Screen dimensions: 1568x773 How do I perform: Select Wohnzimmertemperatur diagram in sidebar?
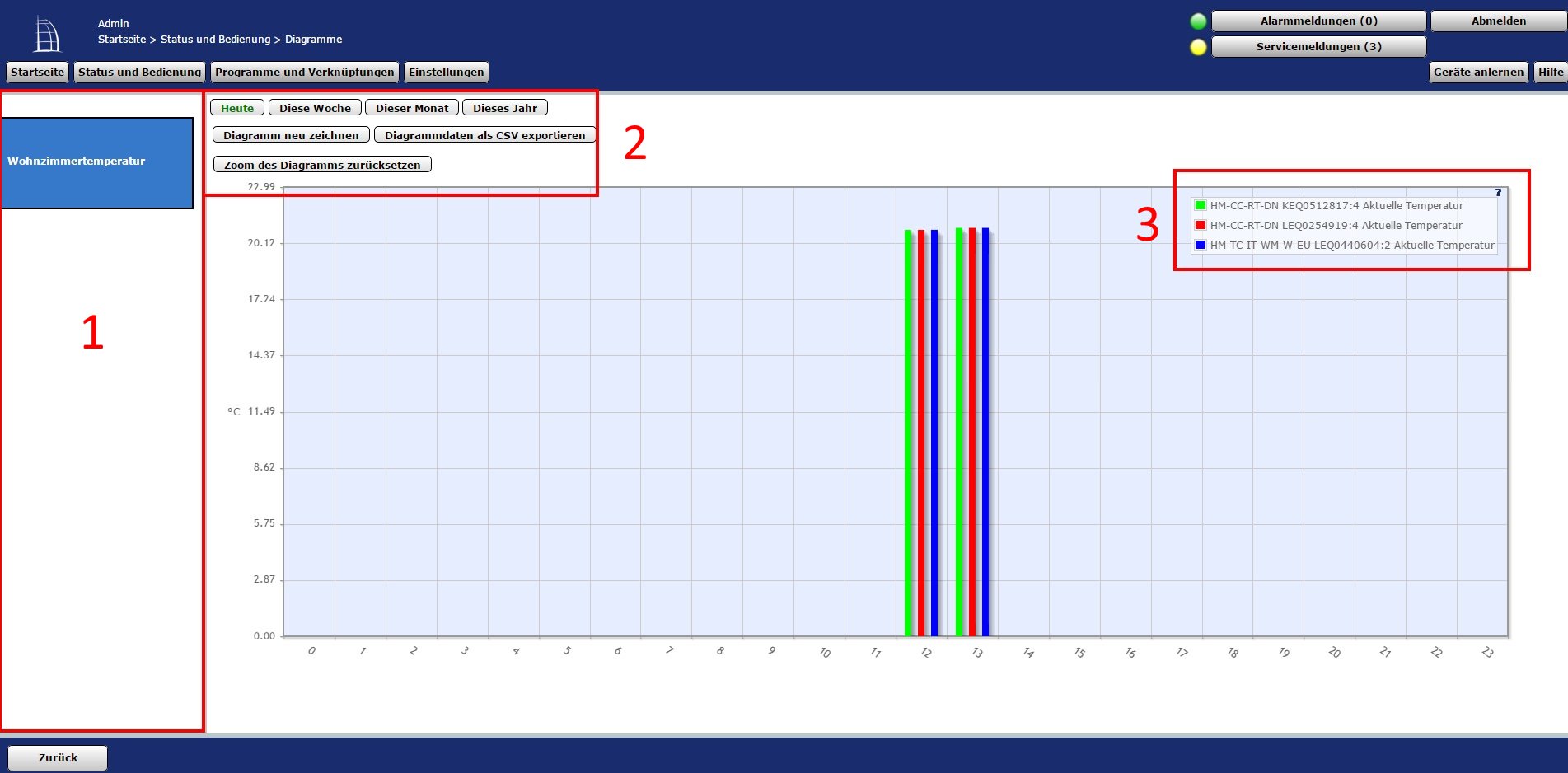(97, 162)
